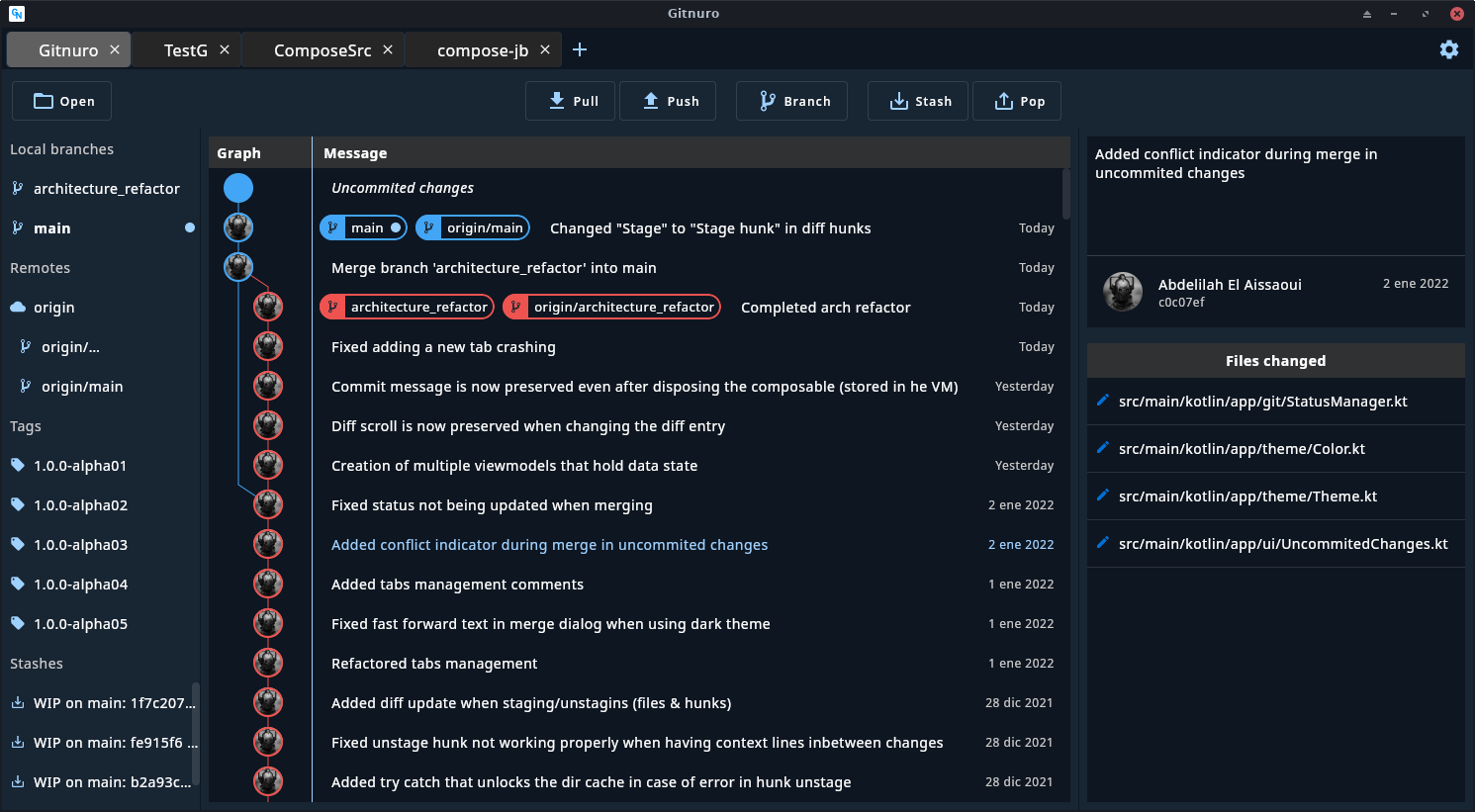
Task: Close the Gitnuro tab
Action: point(115,49)
